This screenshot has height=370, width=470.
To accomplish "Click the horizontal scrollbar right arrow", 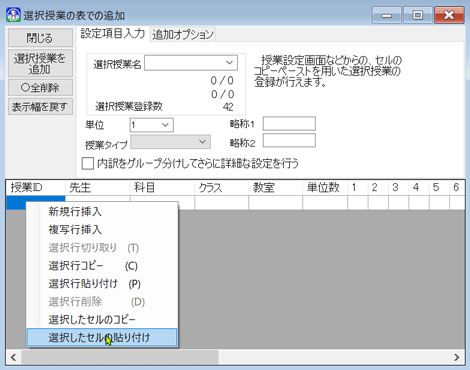I will point(457,357).
